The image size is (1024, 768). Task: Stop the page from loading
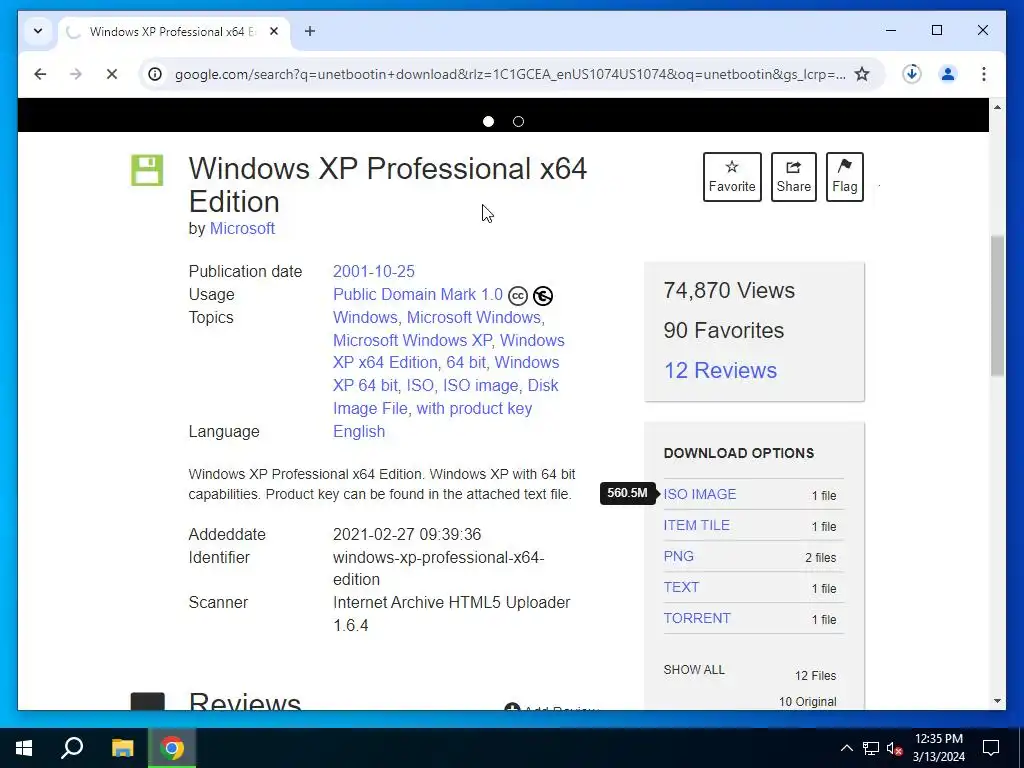112,74
